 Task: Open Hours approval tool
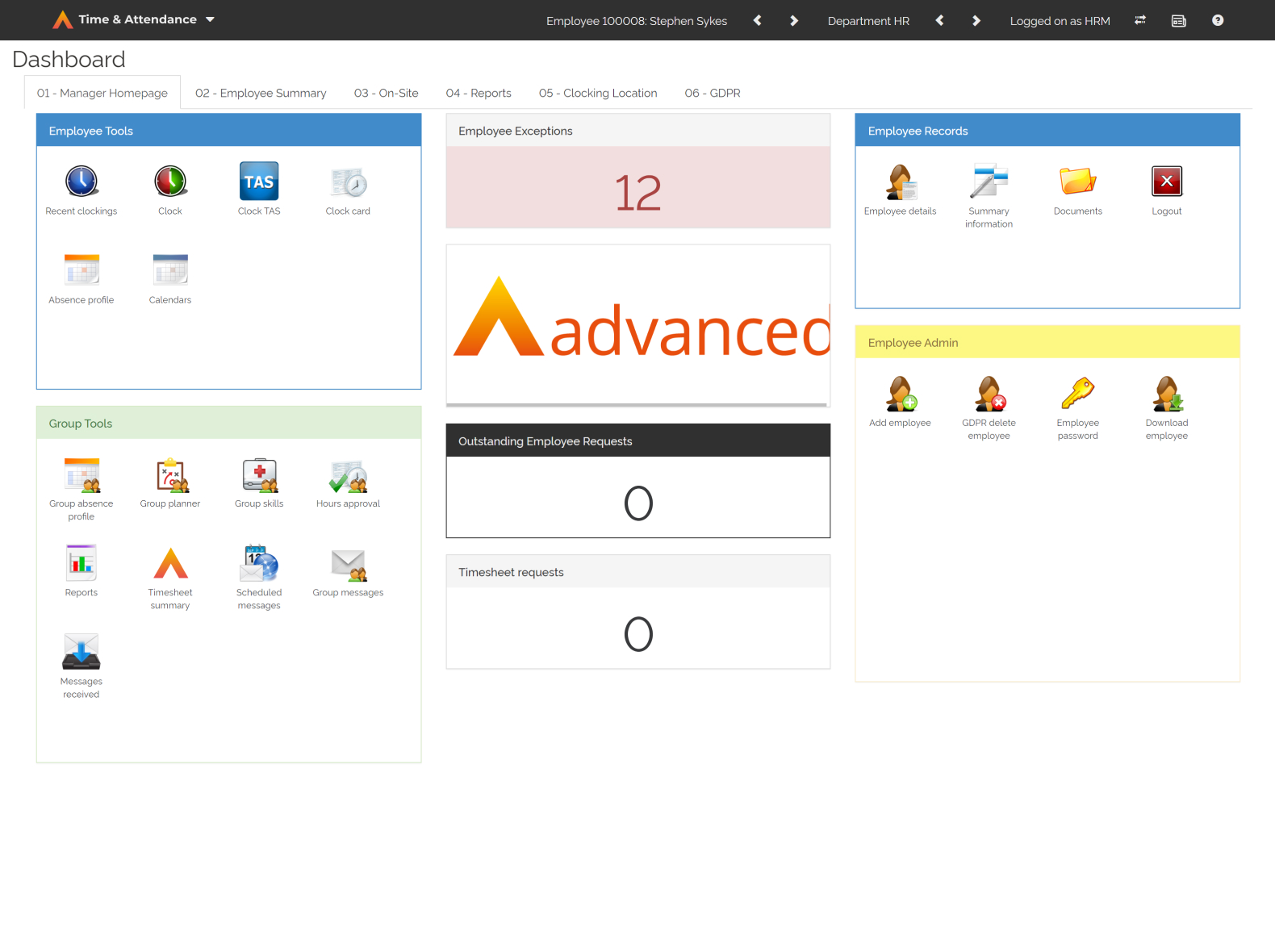[x=348, y=476]
